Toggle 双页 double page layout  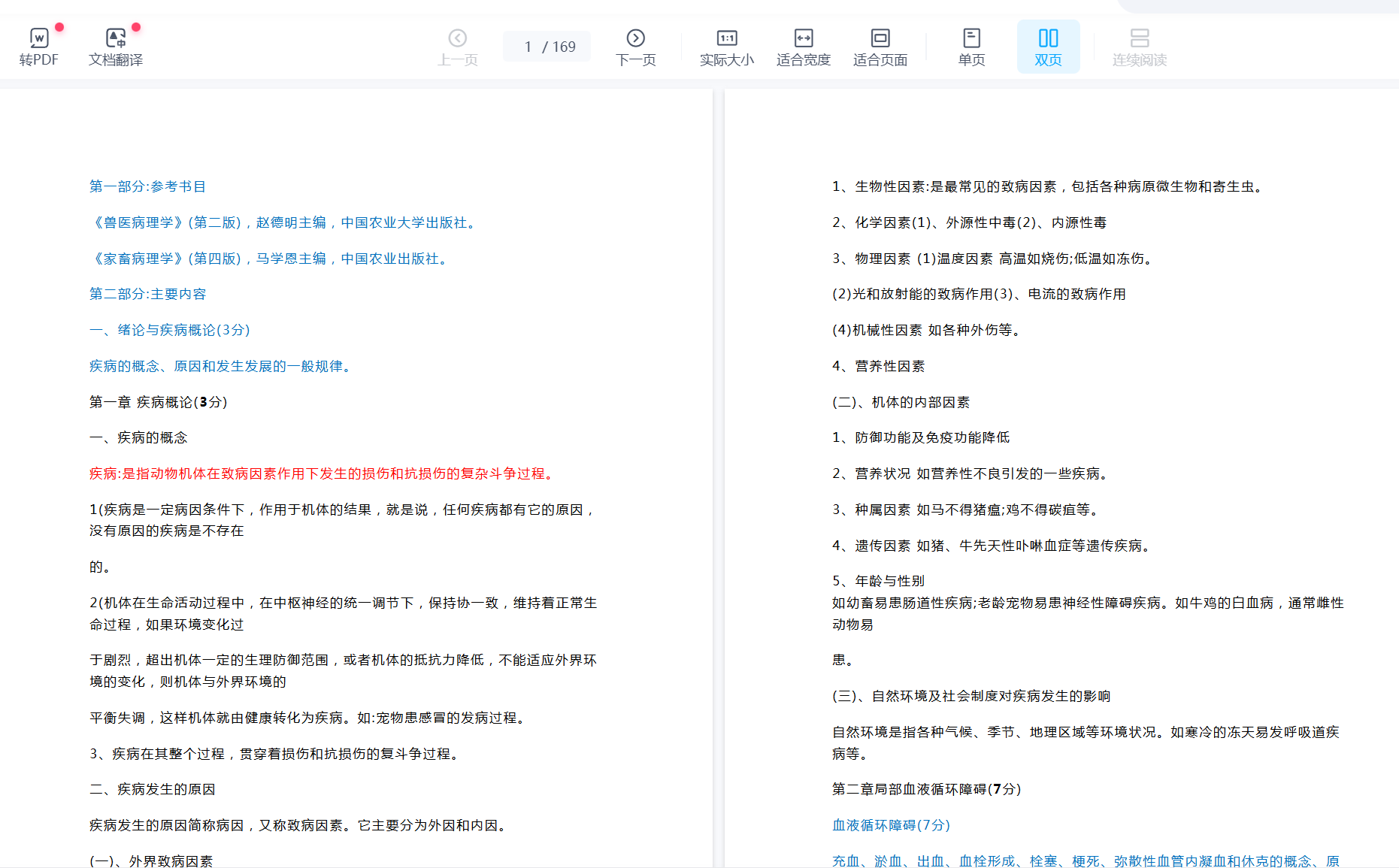coord(1048,47)
